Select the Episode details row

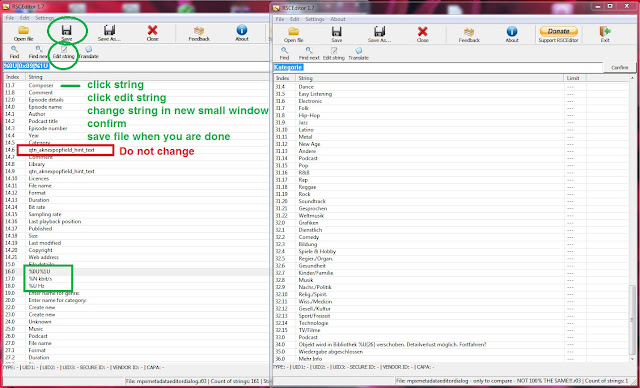(136, 100)
